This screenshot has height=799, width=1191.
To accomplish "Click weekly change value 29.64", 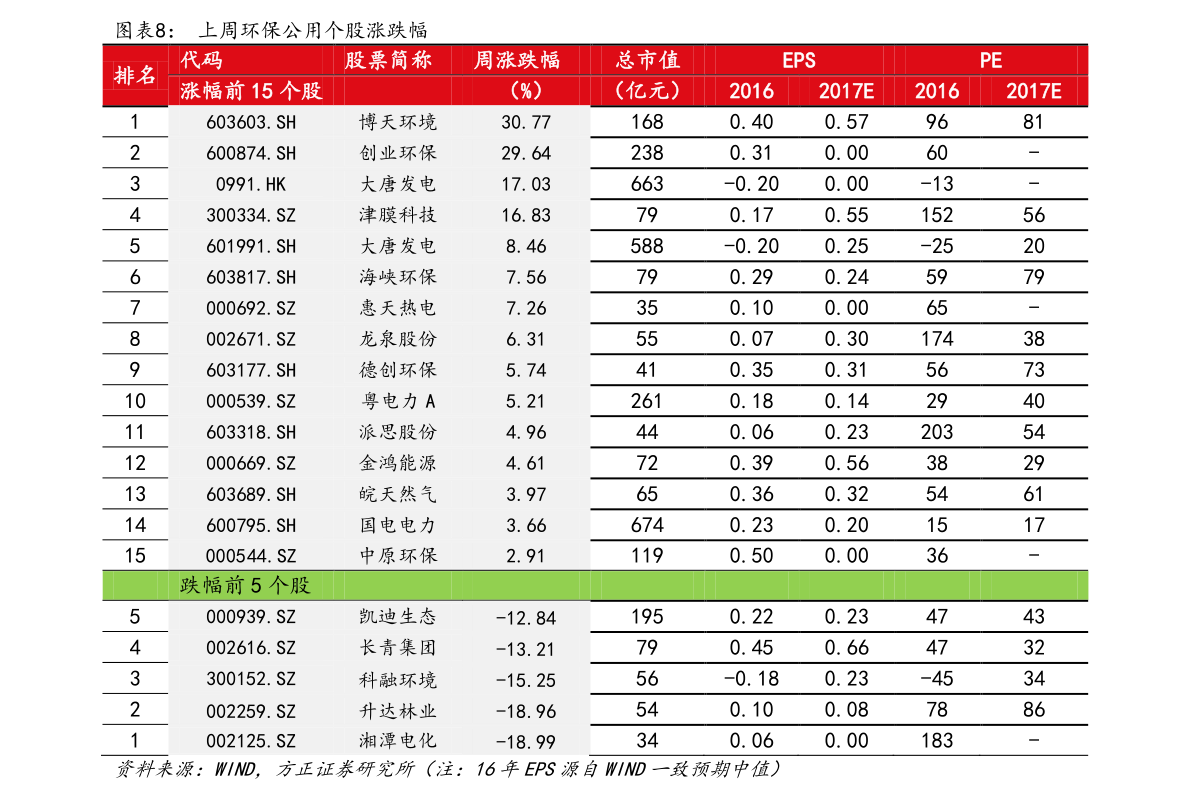I will (x=526, y=153).
